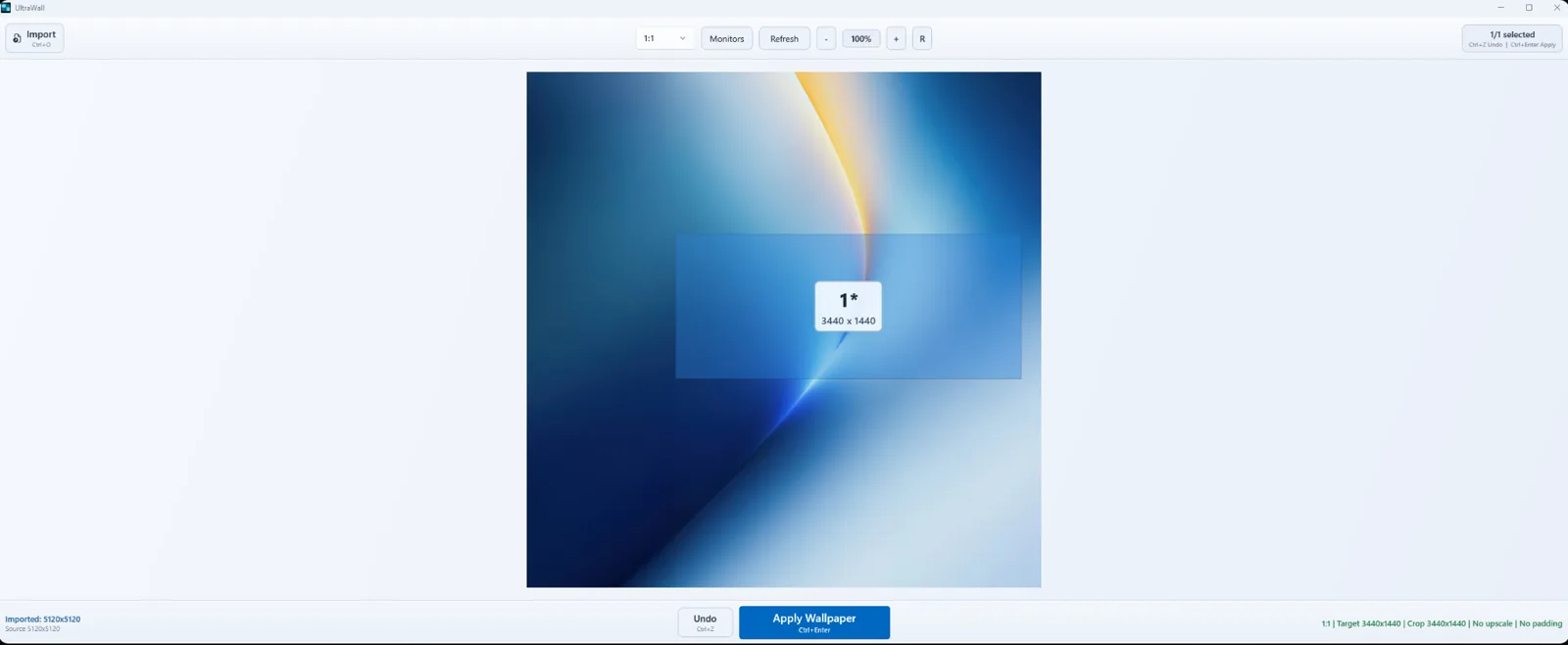Click the import file icon
The image size is (1568, 645).
pos(17,38)
